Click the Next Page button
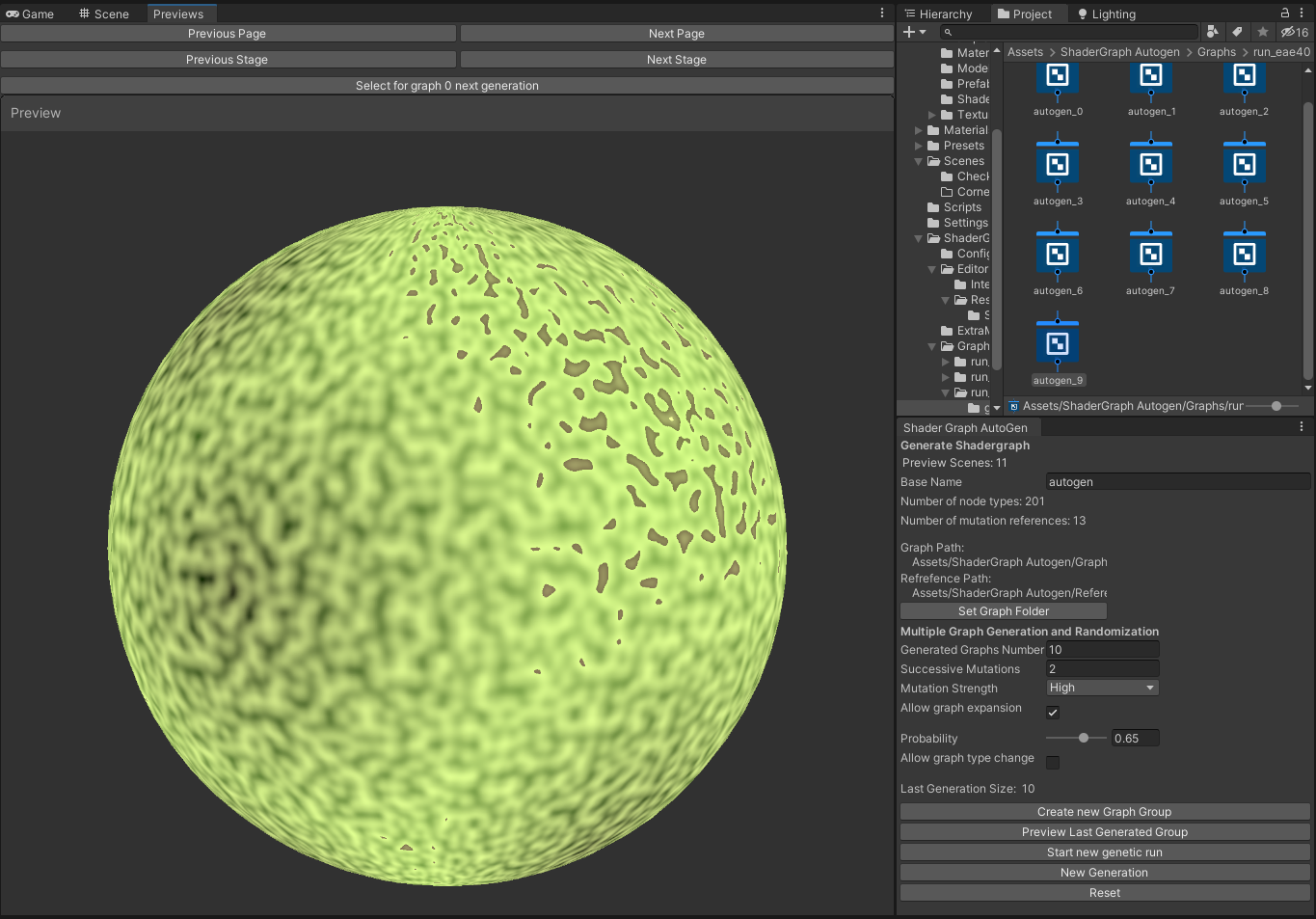The width and height of the screenshot is (1316, 919). [677, 33]
